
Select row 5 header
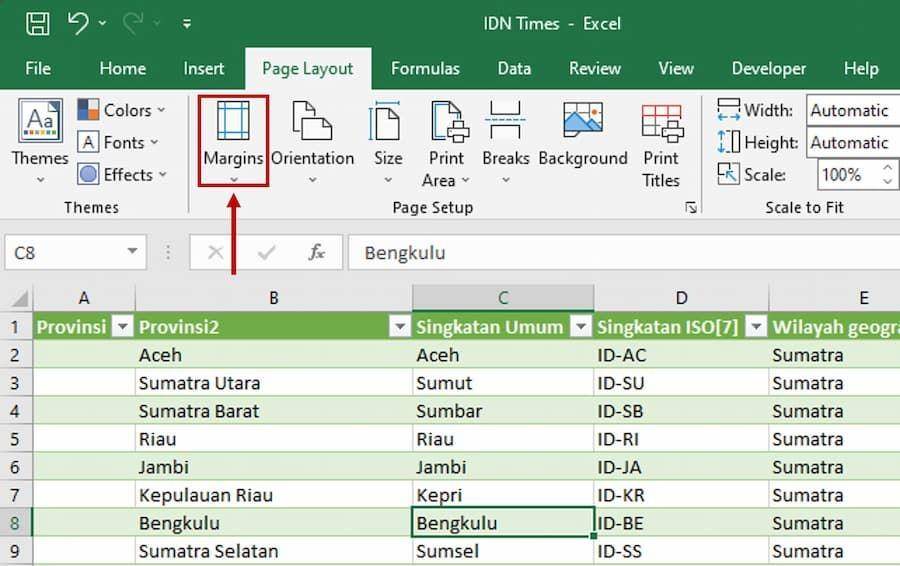[x=15, y=439]
